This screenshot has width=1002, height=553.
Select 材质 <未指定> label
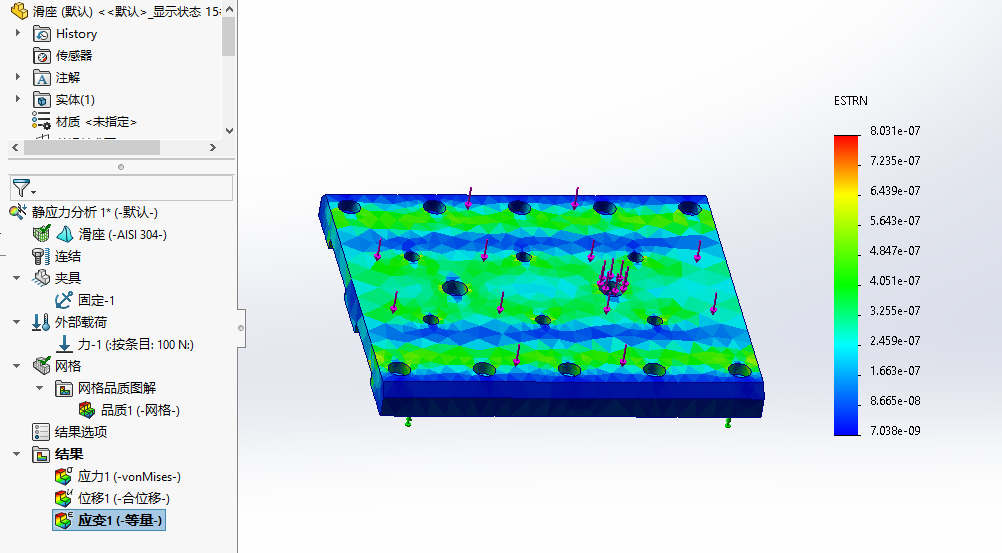[96, 121]
